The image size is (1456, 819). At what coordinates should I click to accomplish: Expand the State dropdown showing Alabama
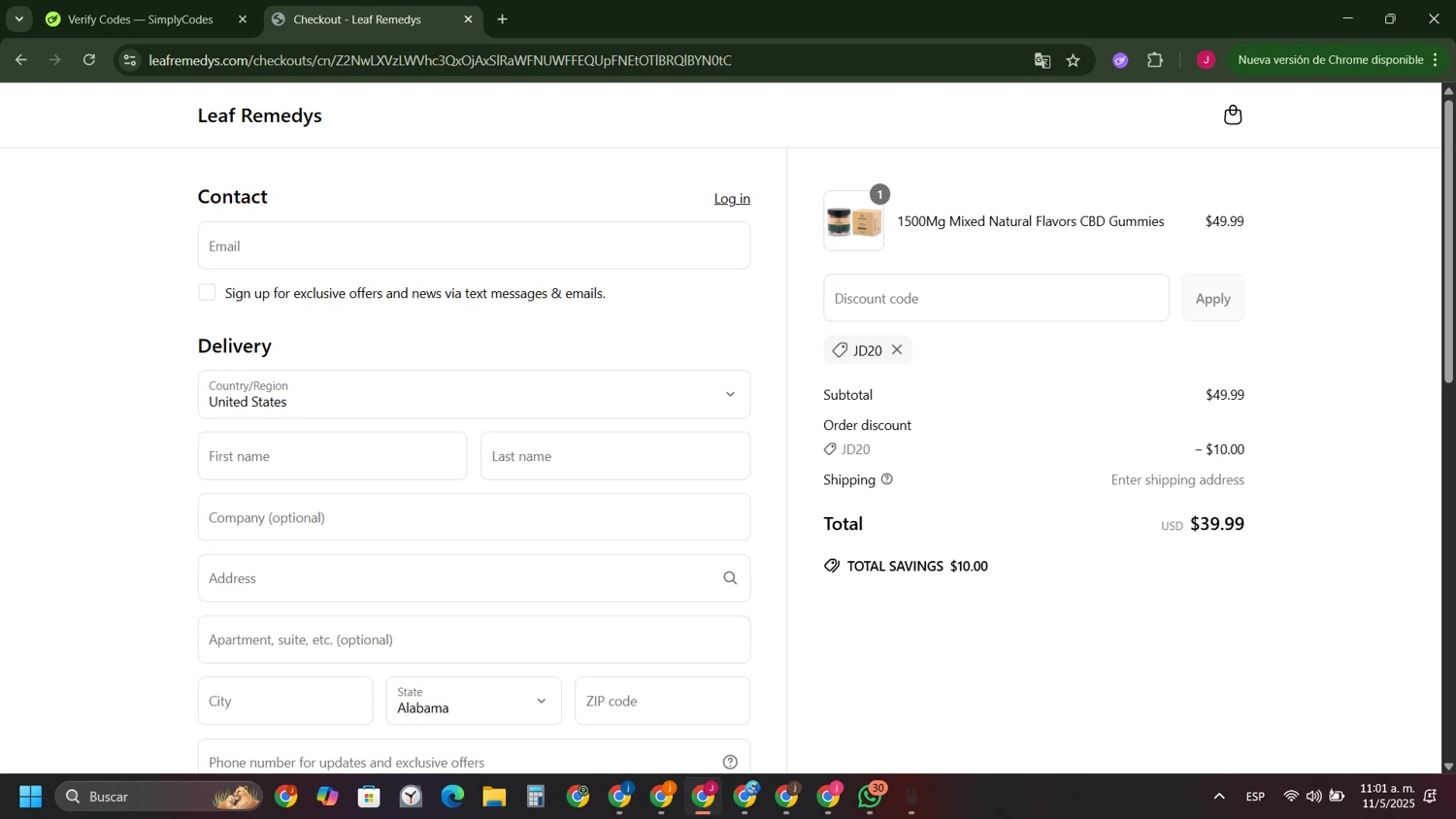[474, 701]
